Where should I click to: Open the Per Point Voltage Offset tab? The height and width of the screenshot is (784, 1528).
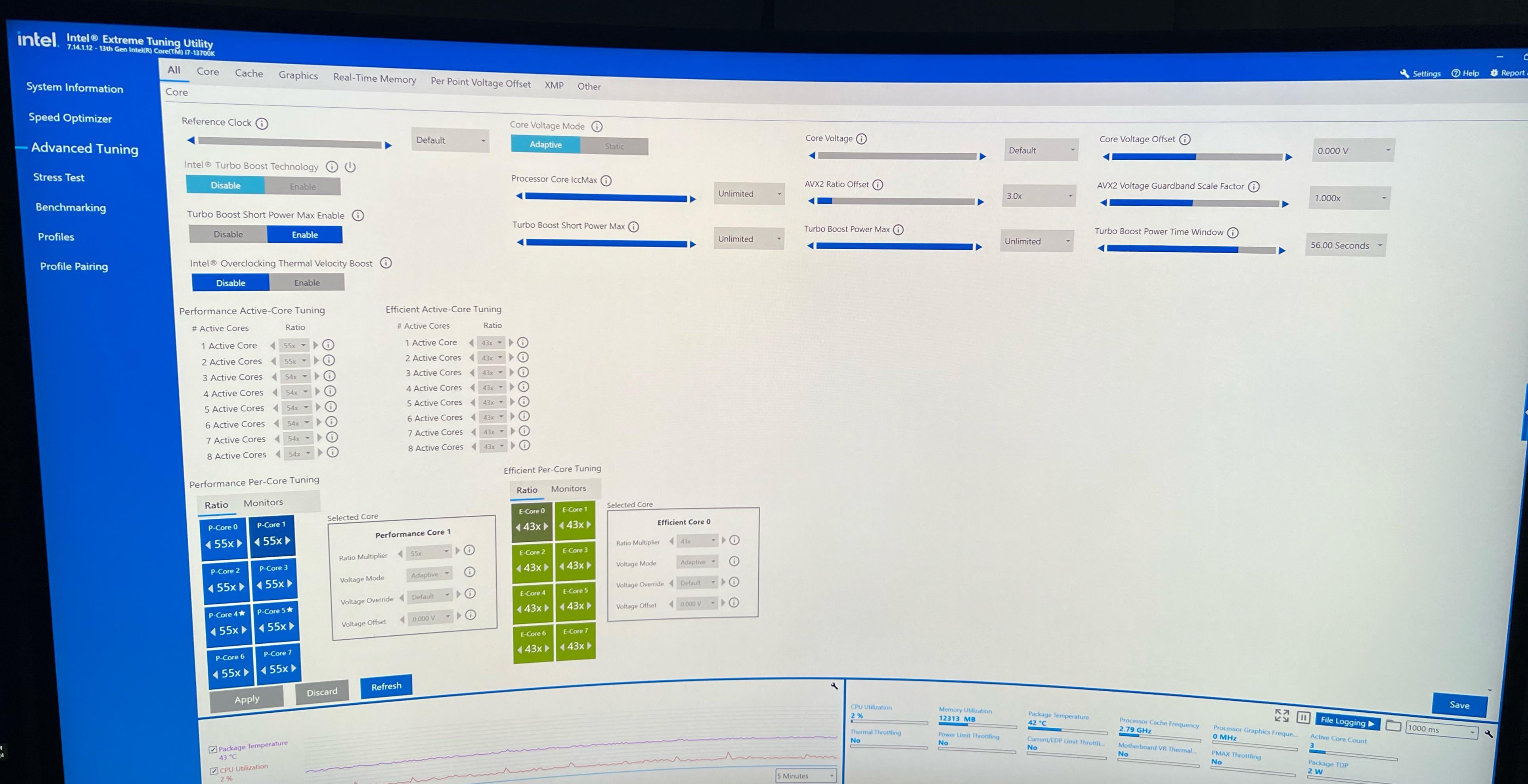[x=480, y=82]
